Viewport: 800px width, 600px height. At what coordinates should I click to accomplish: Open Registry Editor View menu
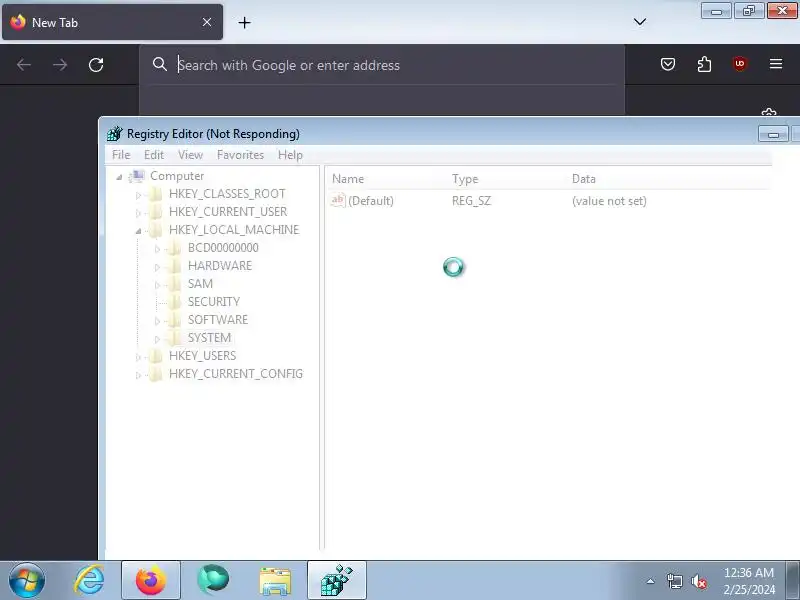(x=190, y=155)
